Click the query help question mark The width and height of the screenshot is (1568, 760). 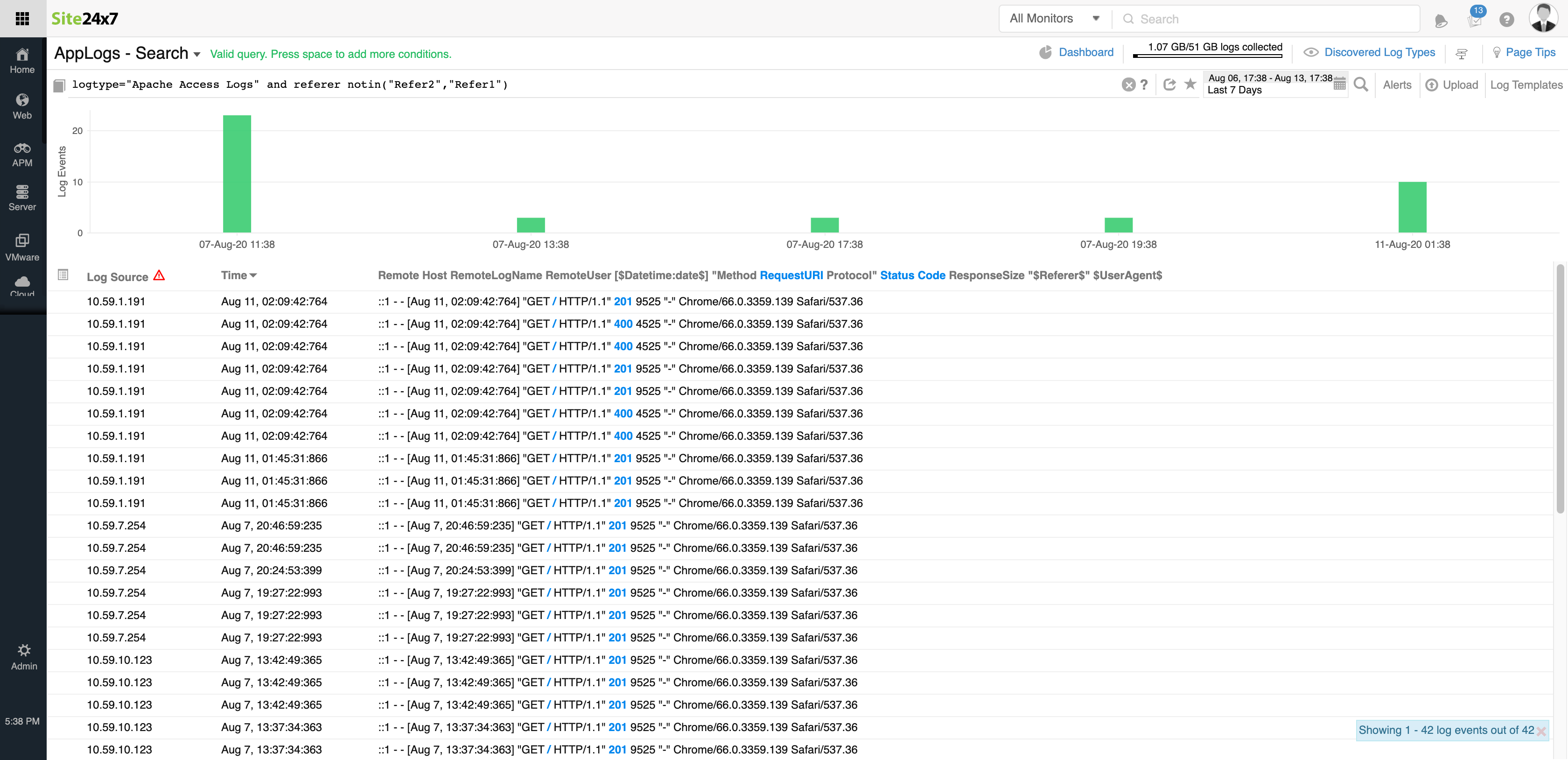(x=1144, y=84)
